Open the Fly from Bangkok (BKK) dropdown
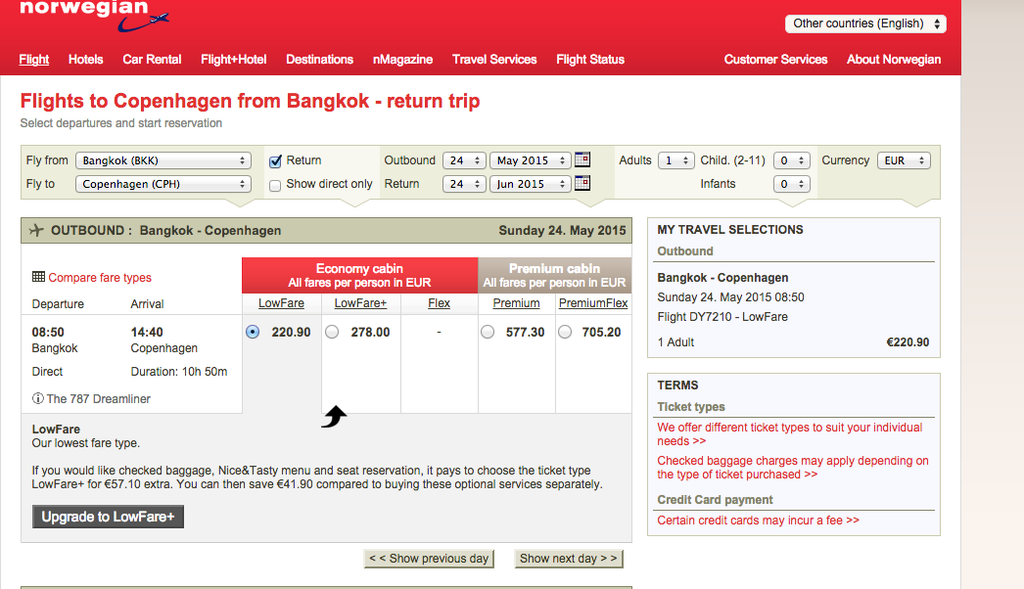This screenshot has height=589, width=1024. pos(163,161)
